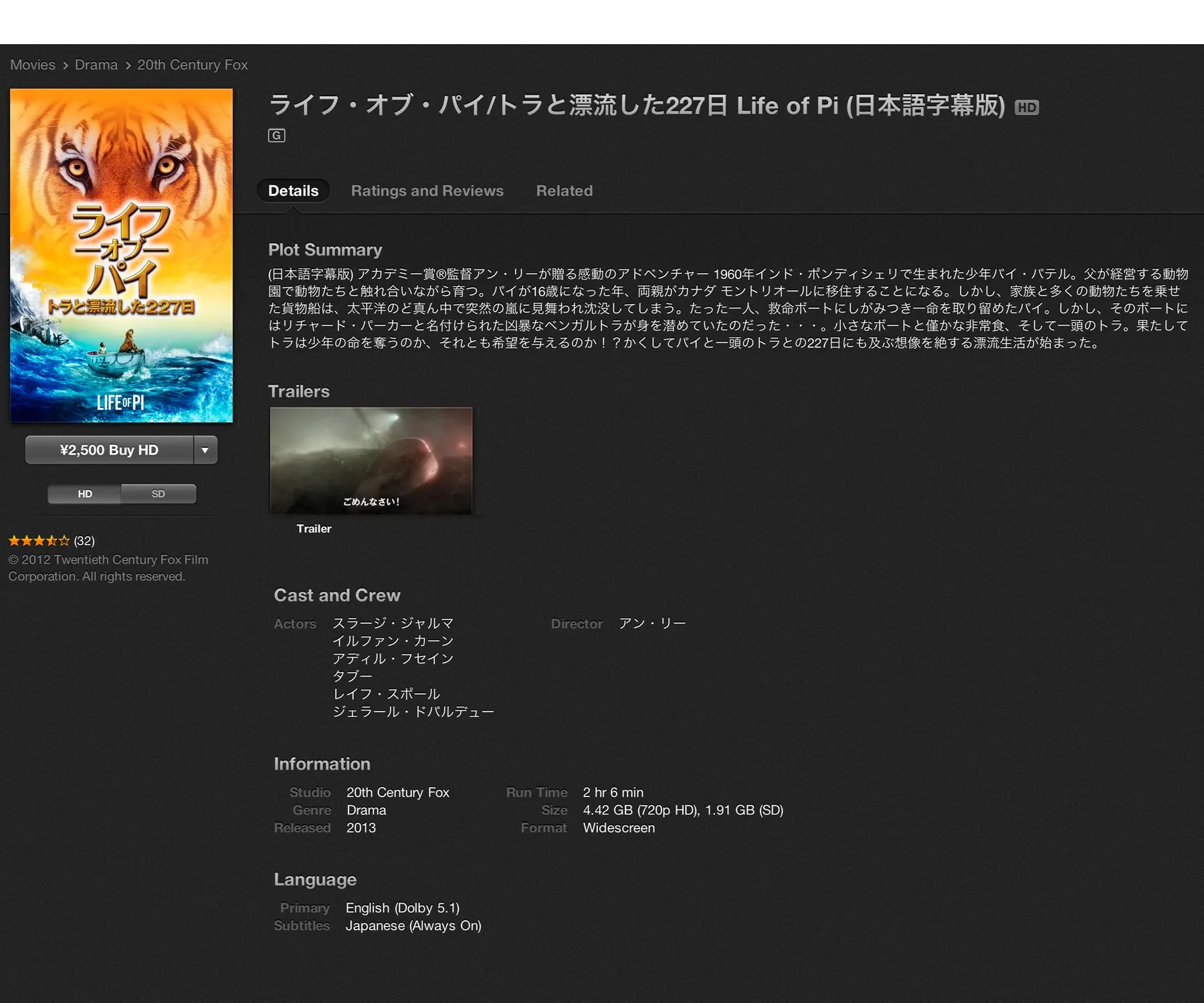This screenshot has width=1204, height=1003.
Task: Go to Movies breadcrumb link
Action: point(33,65)
